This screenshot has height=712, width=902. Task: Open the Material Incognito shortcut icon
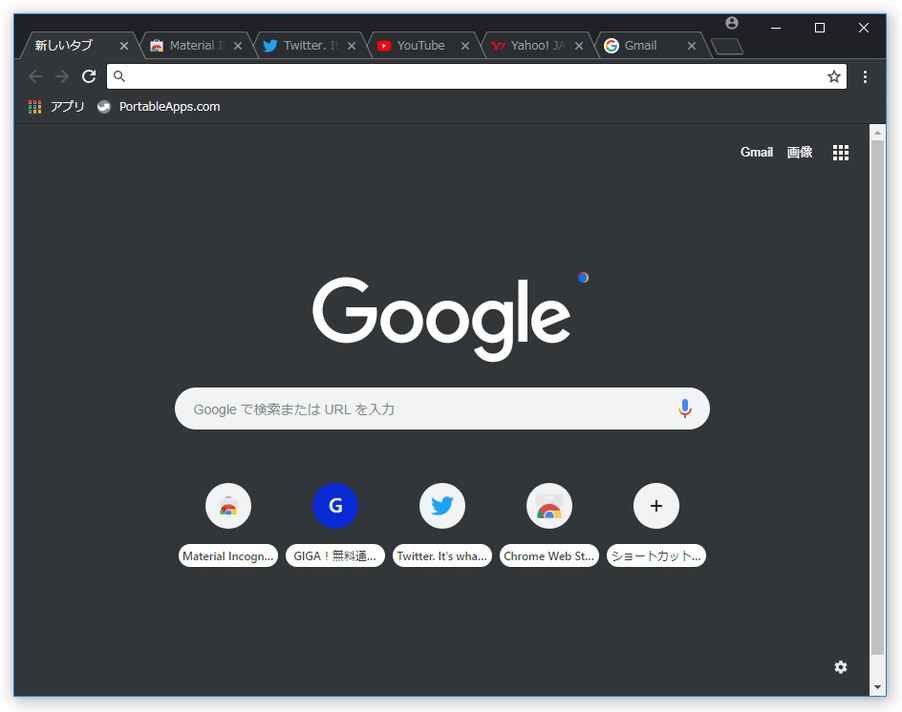coord(228,506)
